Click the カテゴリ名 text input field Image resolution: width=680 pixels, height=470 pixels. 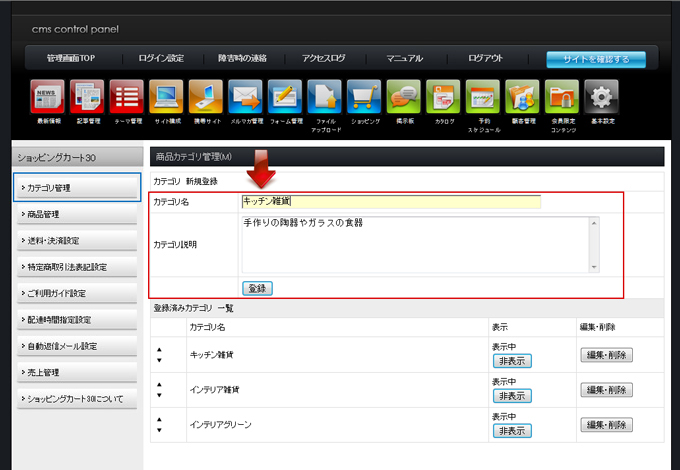[x=390, y=201]
